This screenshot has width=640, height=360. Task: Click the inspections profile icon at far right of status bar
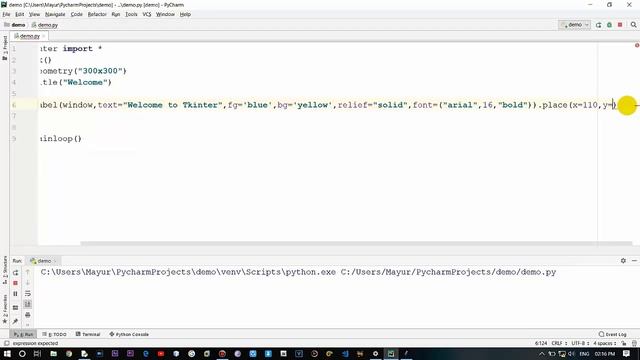coord(634,343)
